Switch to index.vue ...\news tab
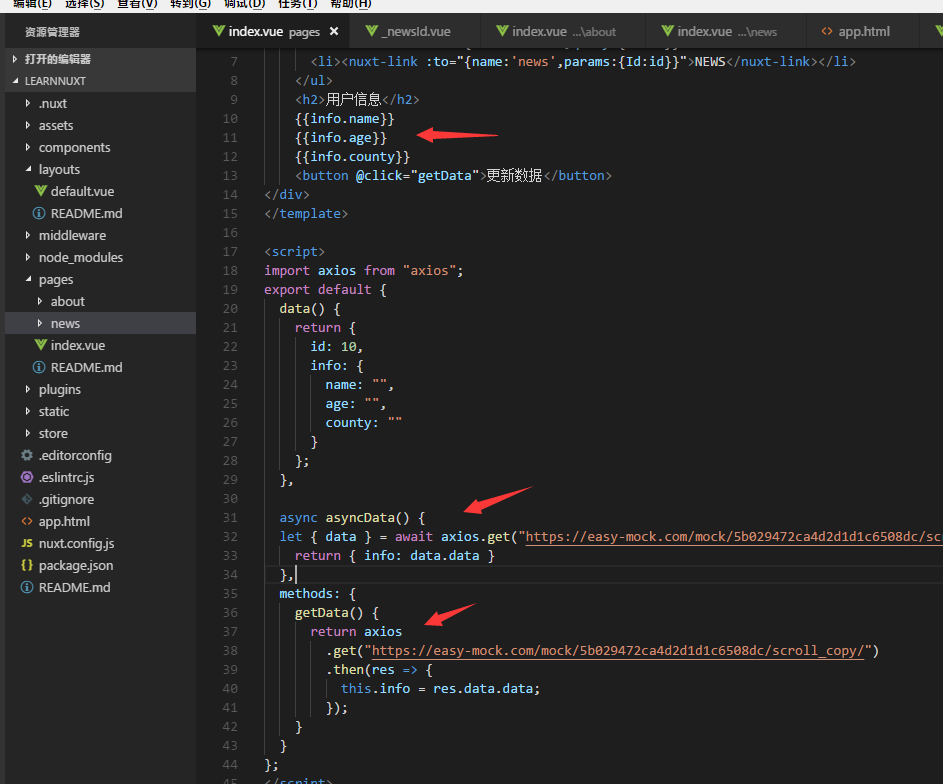This screenshot has height=784, width=943. click(x=726, y=31)
